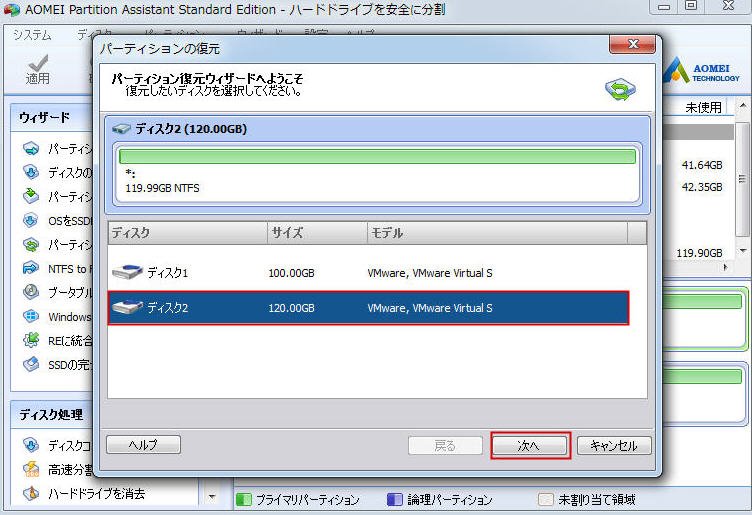Screen dimensions: 752x515
Task: Click the ディスク2 drive icon in list
Action: 128,307
